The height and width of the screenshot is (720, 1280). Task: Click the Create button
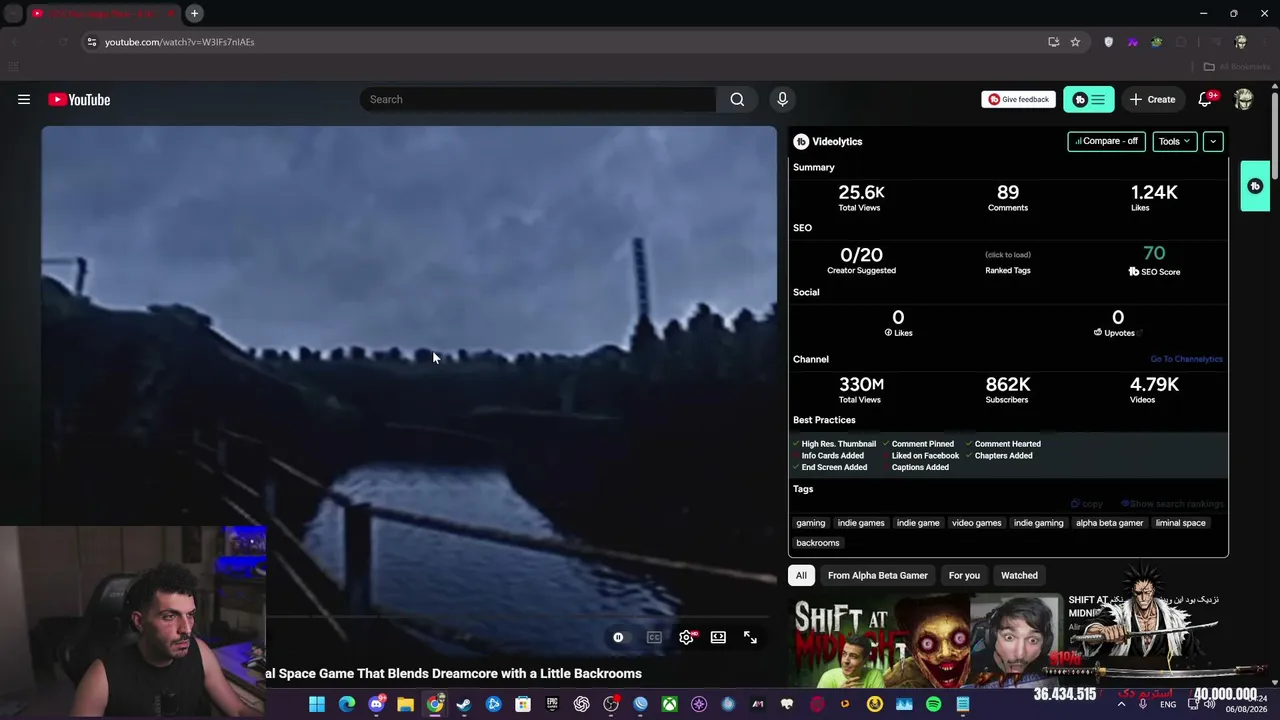pos(1153,99)
